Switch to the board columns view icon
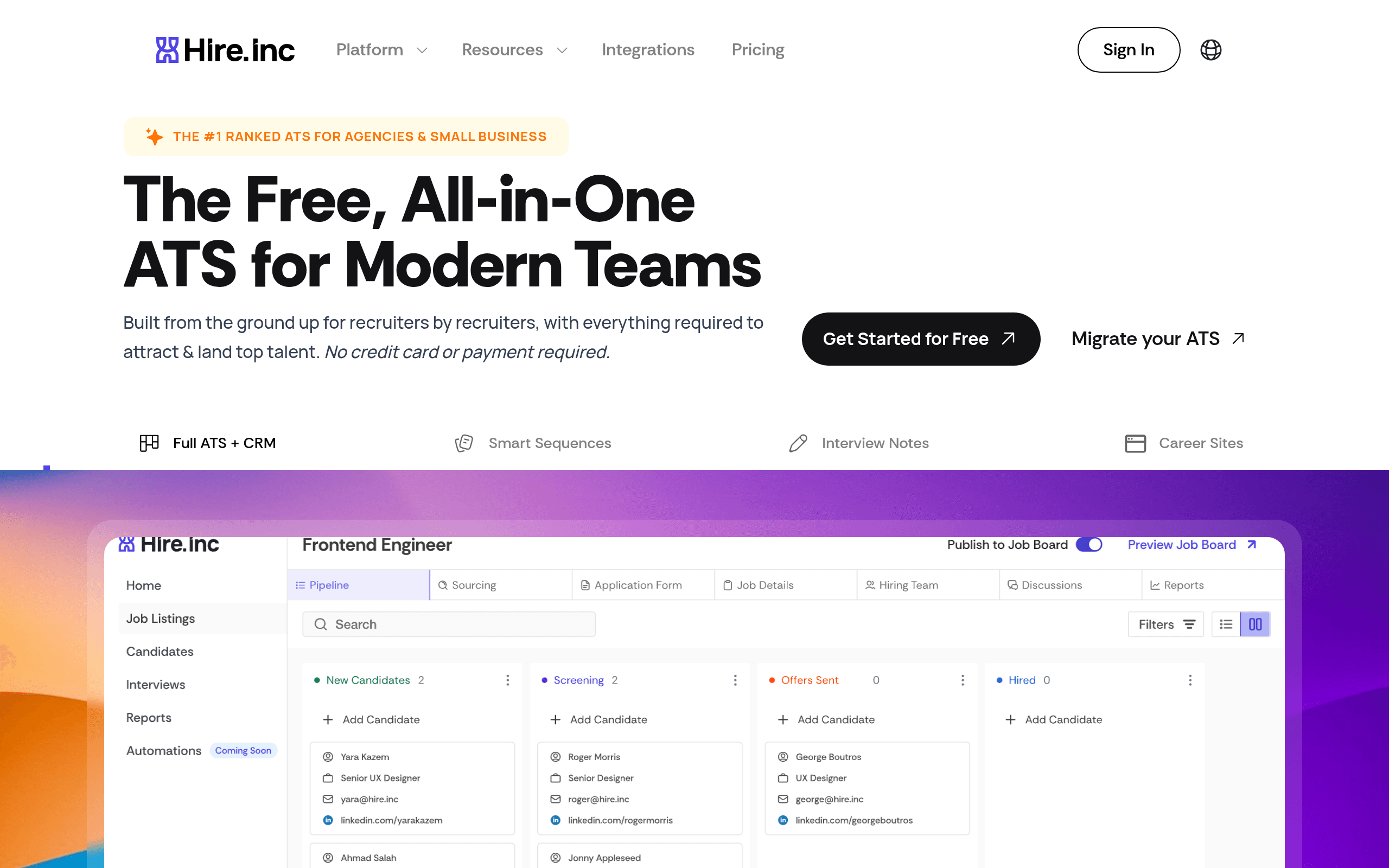This screenshot has height=868, width=1389. click(x=1254, y=624)
